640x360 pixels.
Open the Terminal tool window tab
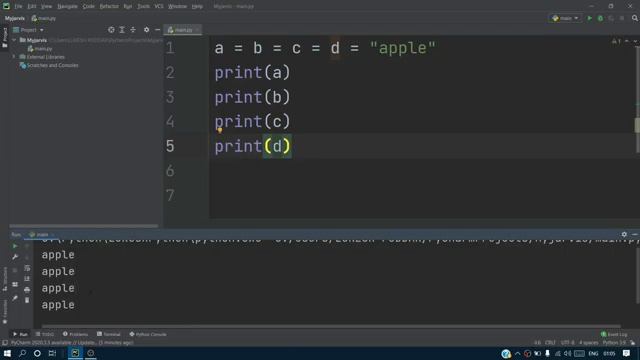109,334
